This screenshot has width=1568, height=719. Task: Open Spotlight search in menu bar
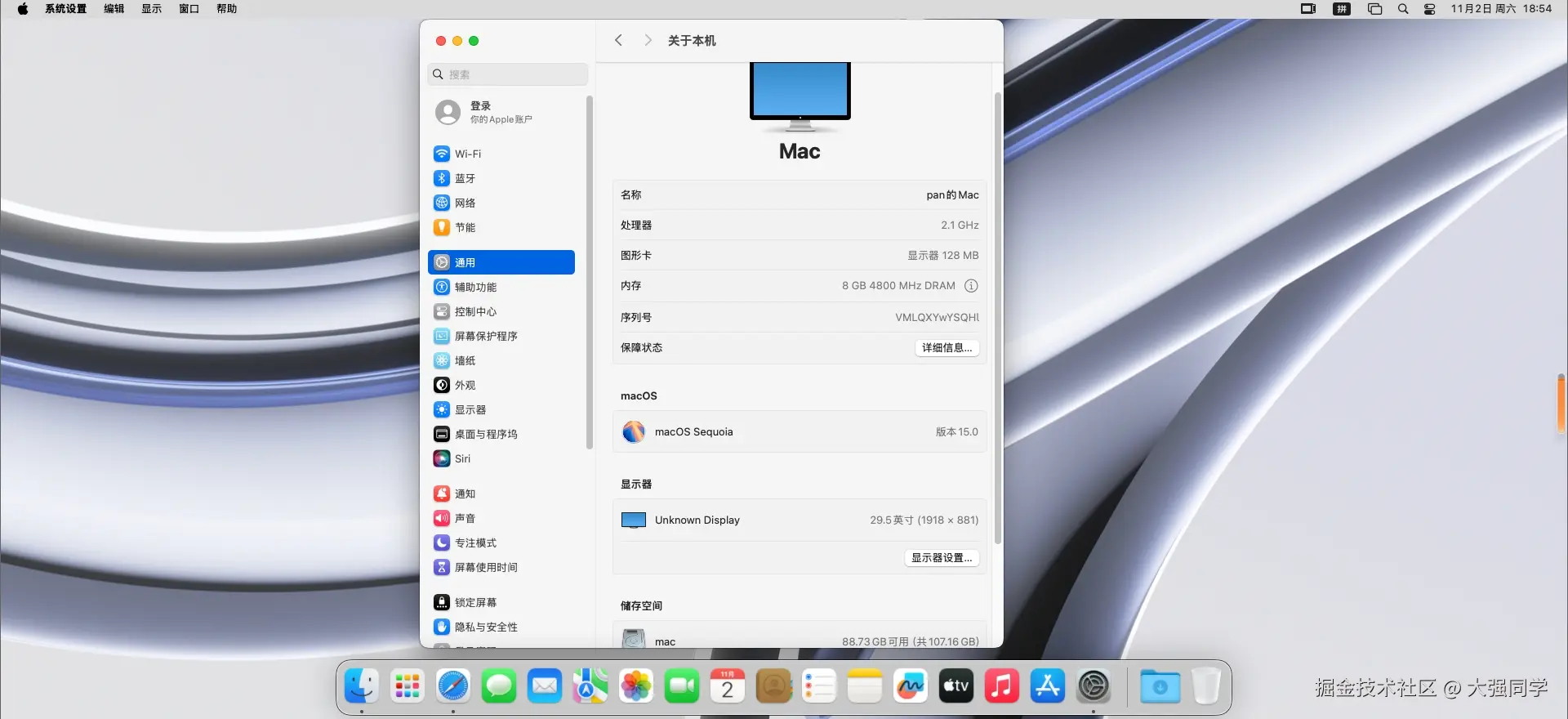[x=1403, y=9]
